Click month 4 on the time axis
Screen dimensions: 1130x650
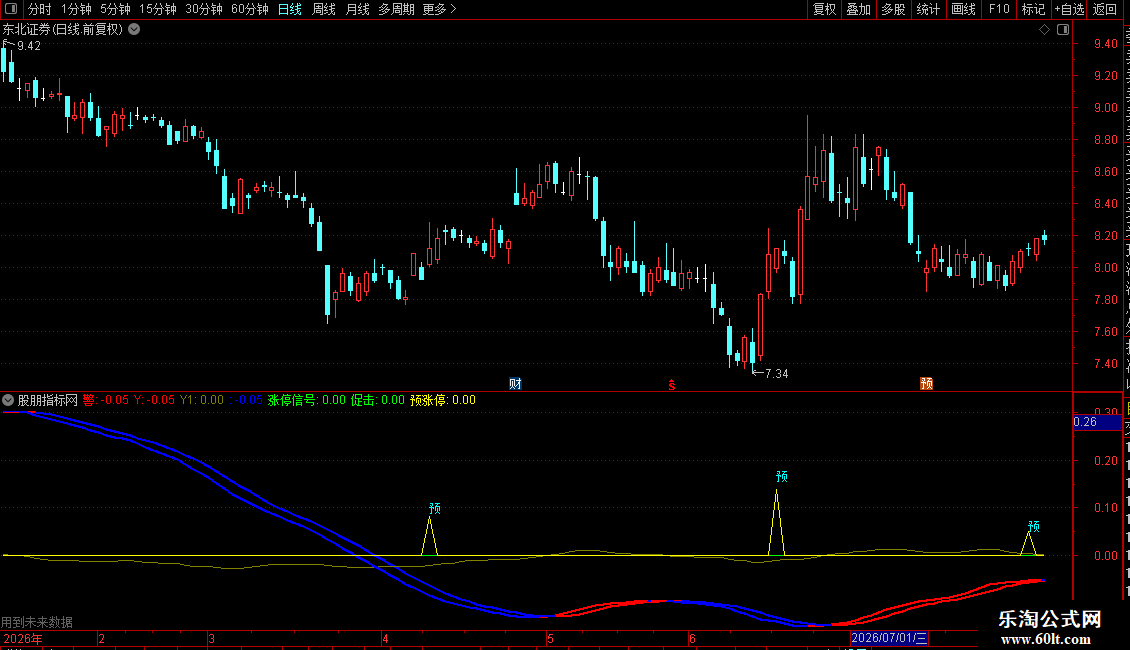point(386,639)
